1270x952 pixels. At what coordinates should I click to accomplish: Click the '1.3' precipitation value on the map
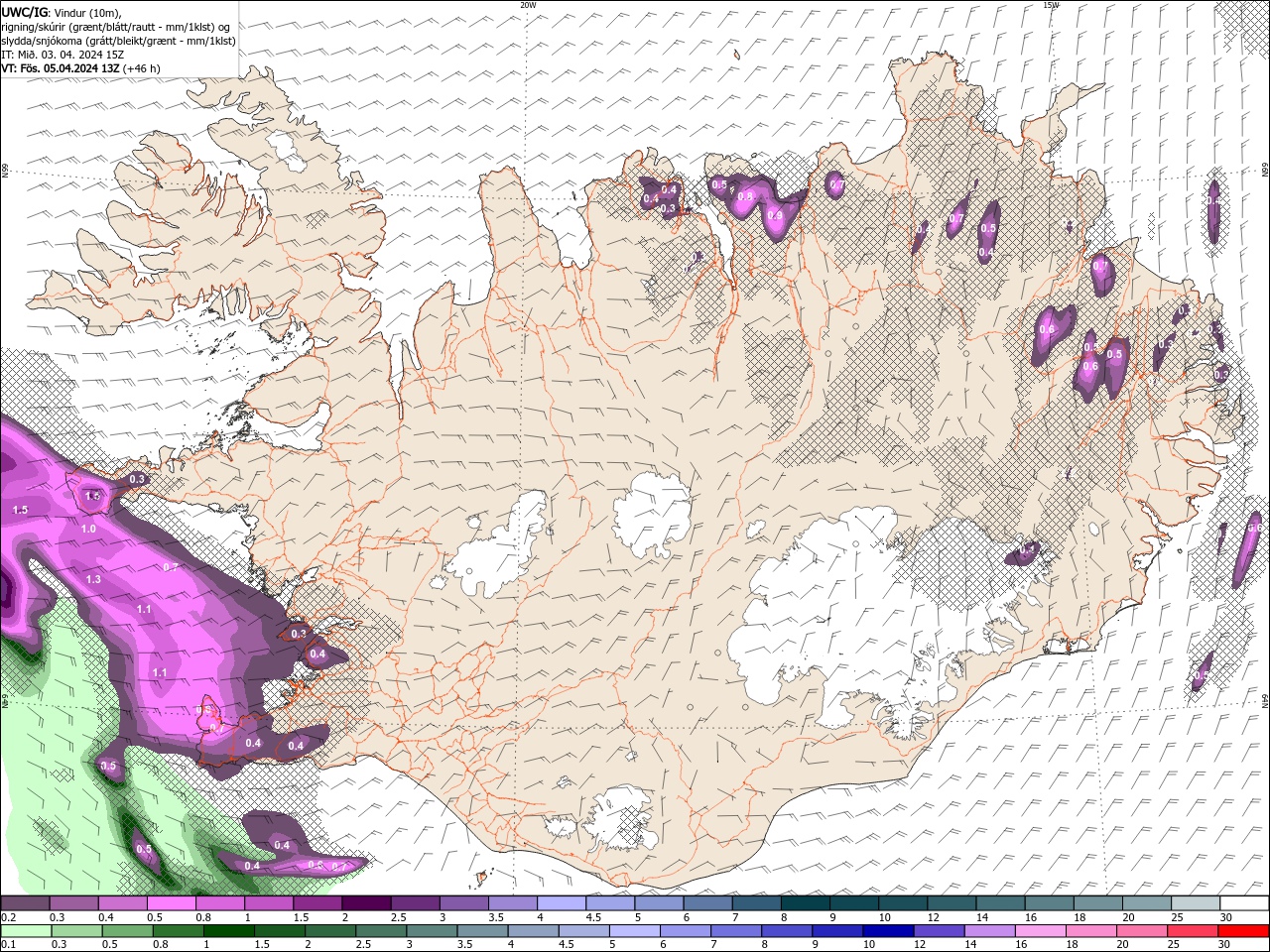pyautogui.click(x=94, y=579)
